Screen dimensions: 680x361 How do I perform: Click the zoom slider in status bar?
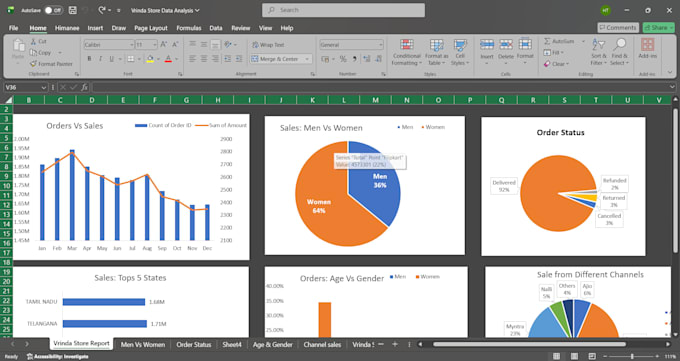(632, 356)
